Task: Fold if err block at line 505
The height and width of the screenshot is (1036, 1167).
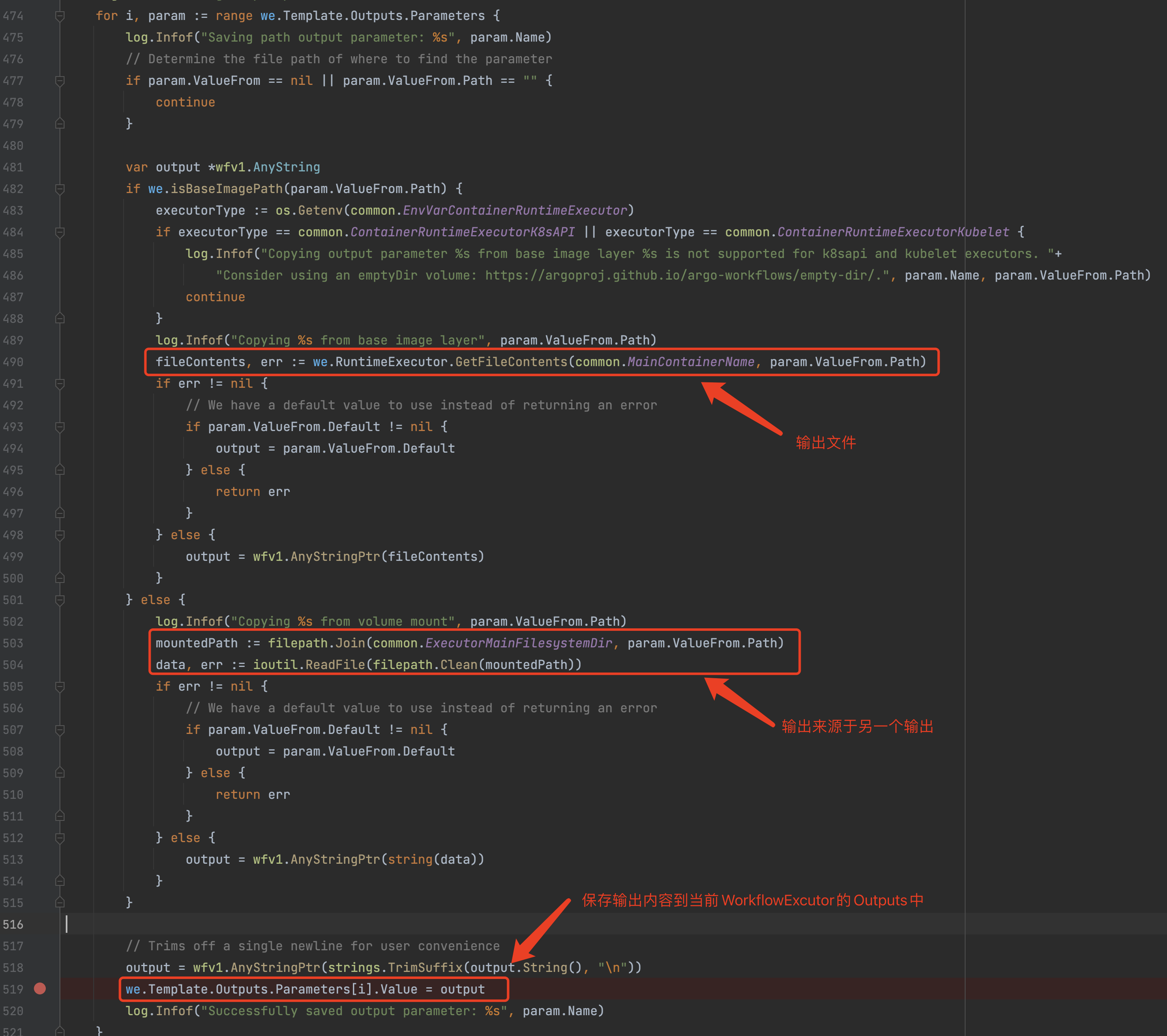Action: (x=60, y=687)
